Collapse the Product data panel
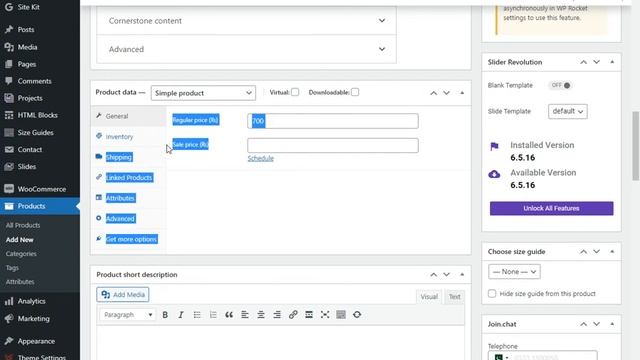The image size is (640, 360). point(462,93)
